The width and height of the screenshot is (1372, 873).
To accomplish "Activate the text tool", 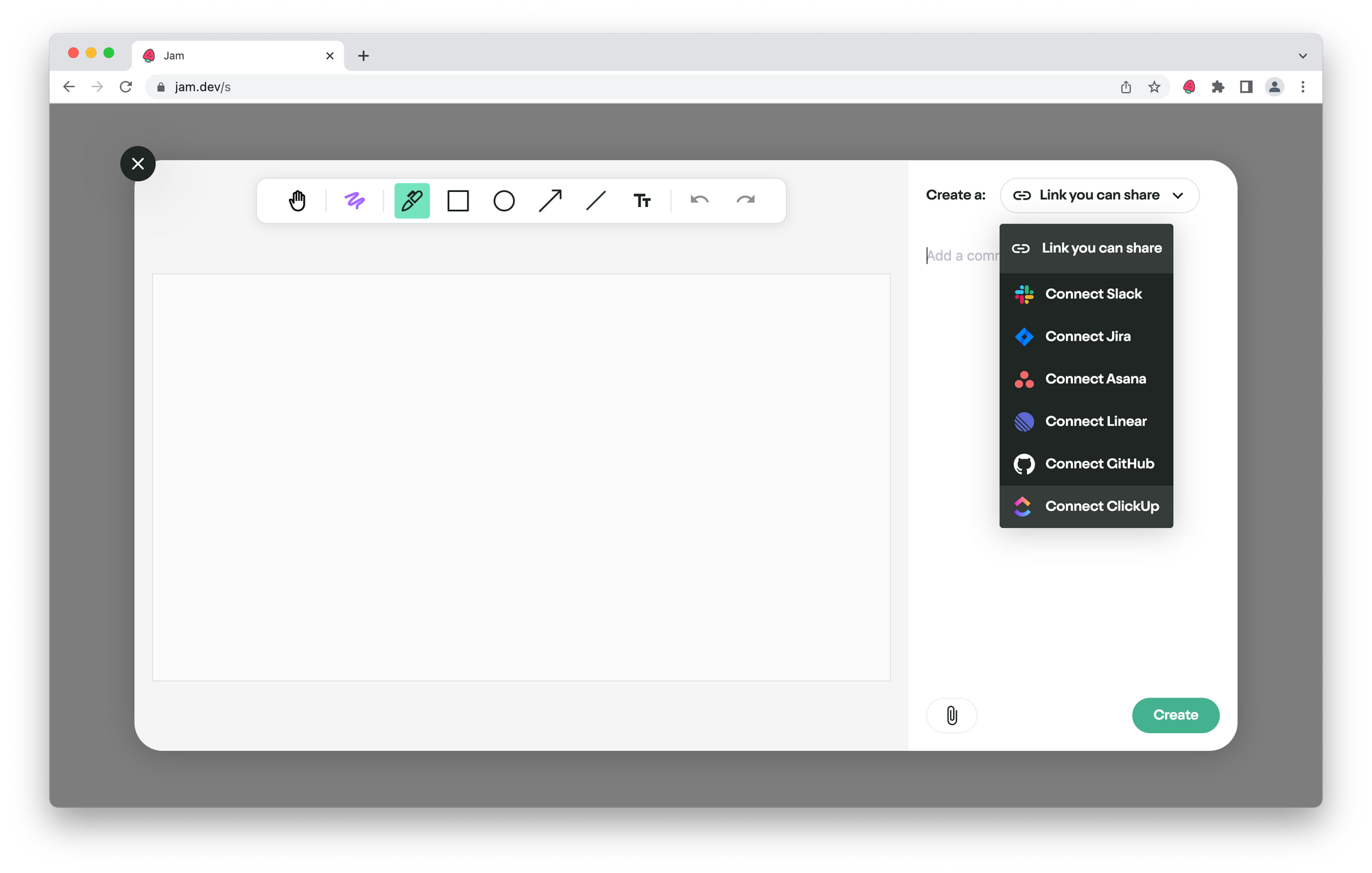I will [x=642, y=201].
